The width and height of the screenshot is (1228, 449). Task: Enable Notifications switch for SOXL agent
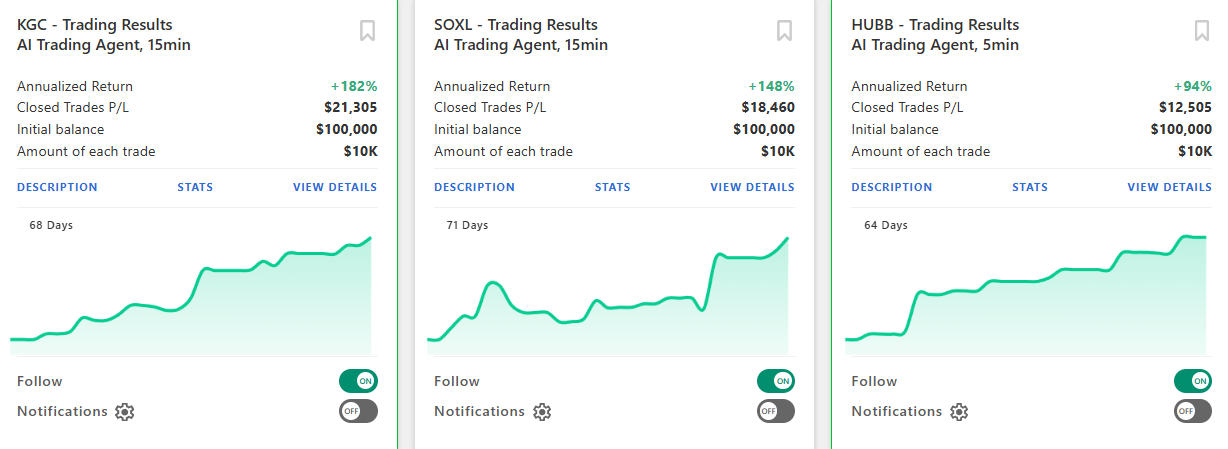(x=775, y=411)
